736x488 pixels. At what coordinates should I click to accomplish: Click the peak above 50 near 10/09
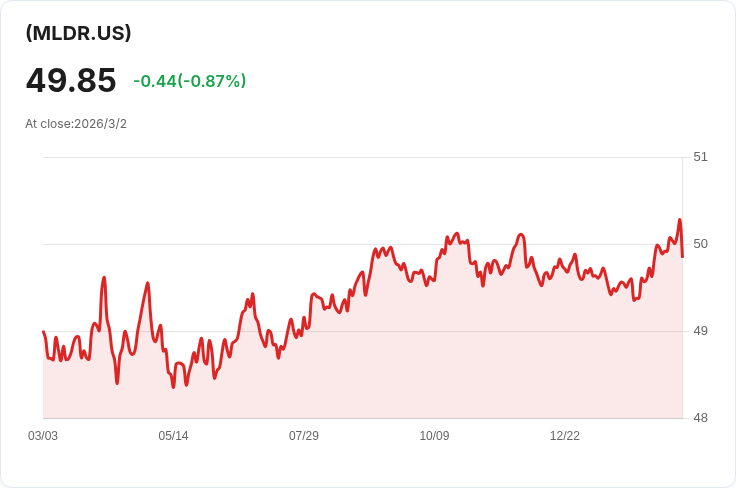(457, 233)
